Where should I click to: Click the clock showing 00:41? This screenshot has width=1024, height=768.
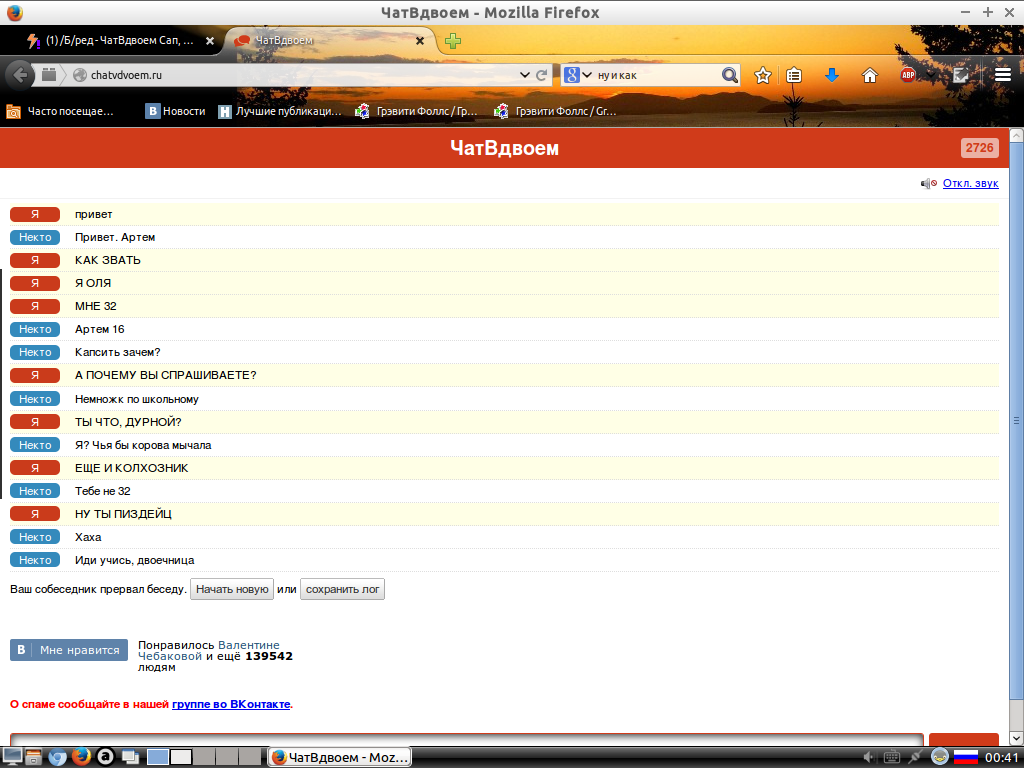pos(1002,758)
